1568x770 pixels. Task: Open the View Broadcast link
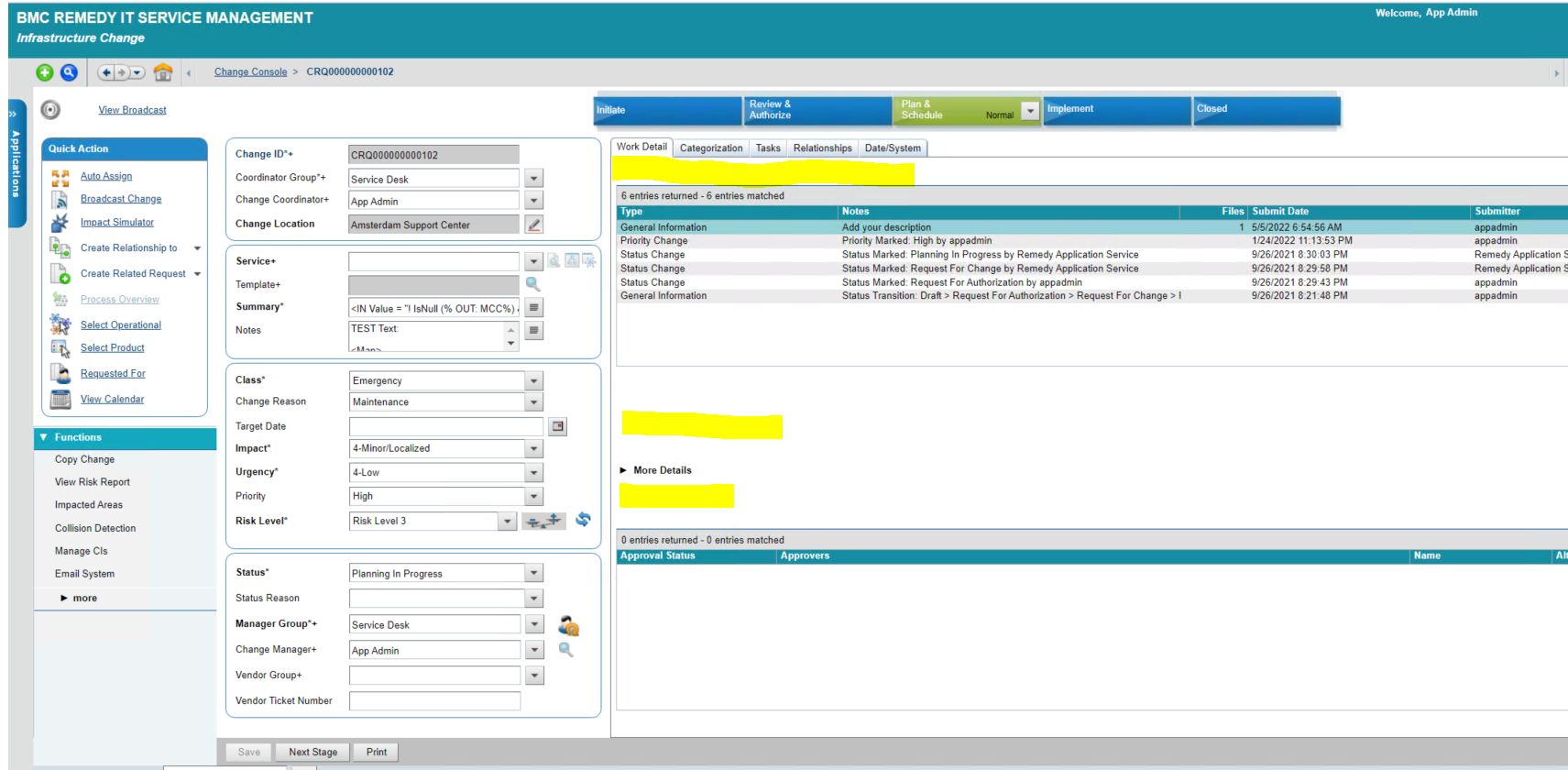[x=132, y=110]
